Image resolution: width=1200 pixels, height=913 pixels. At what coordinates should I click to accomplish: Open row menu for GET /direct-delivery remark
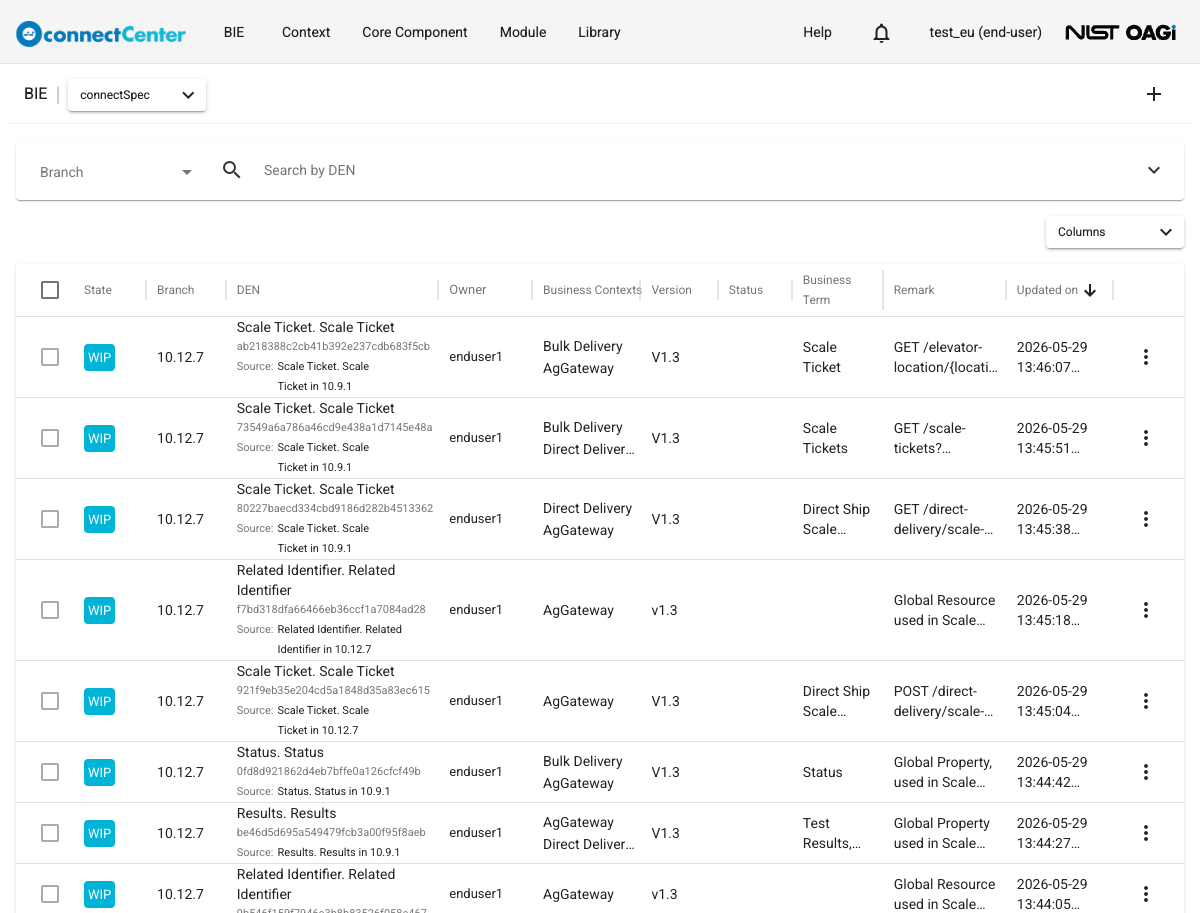pos(1146,519)
